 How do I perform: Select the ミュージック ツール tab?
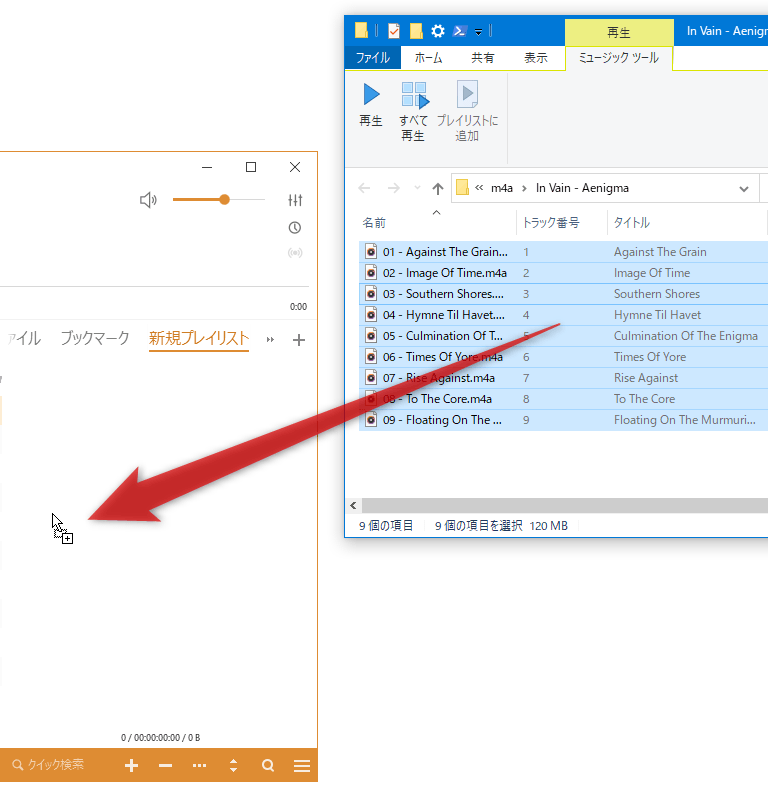(x=619, y=58)
